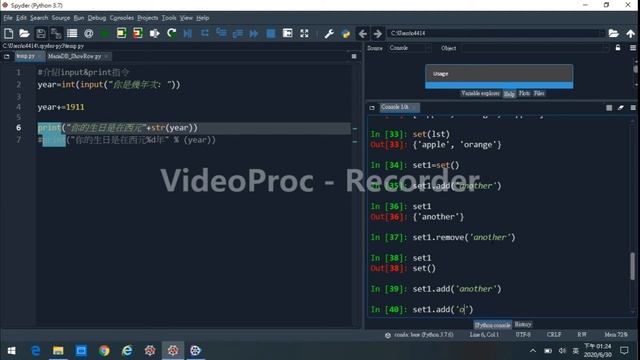
Task: Open the Consoles menu
Action: pos(122,18)
